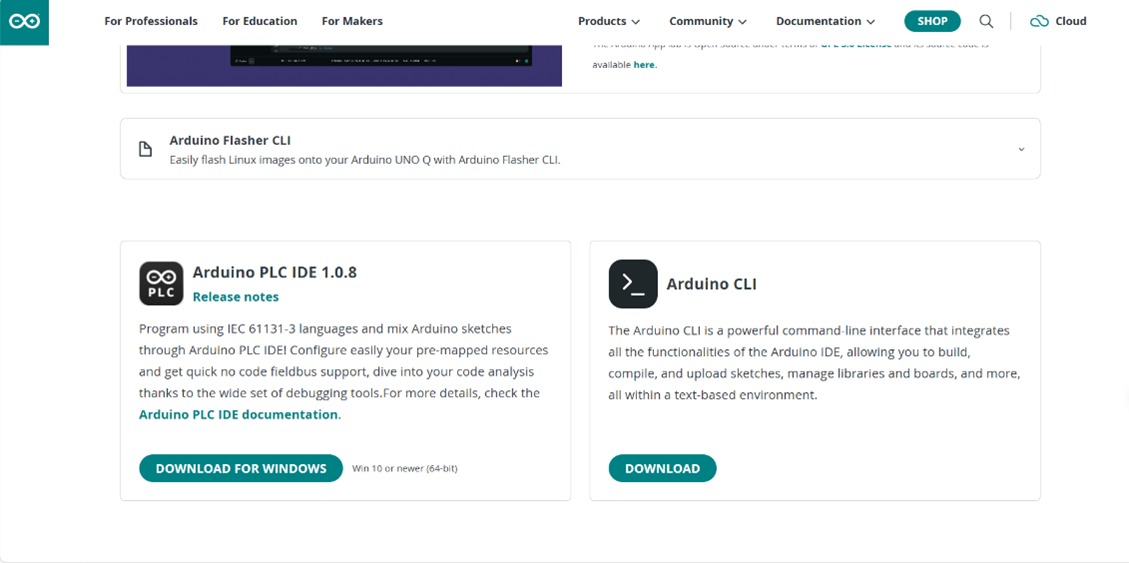Expand the Arduino Flasher CLI section chevron
The image size is (1129, 563).
(x=1021, y=149)
